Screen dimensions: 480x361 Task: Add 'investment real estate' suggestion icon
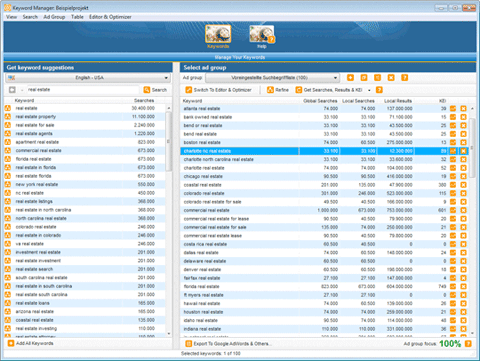[8, 252]
